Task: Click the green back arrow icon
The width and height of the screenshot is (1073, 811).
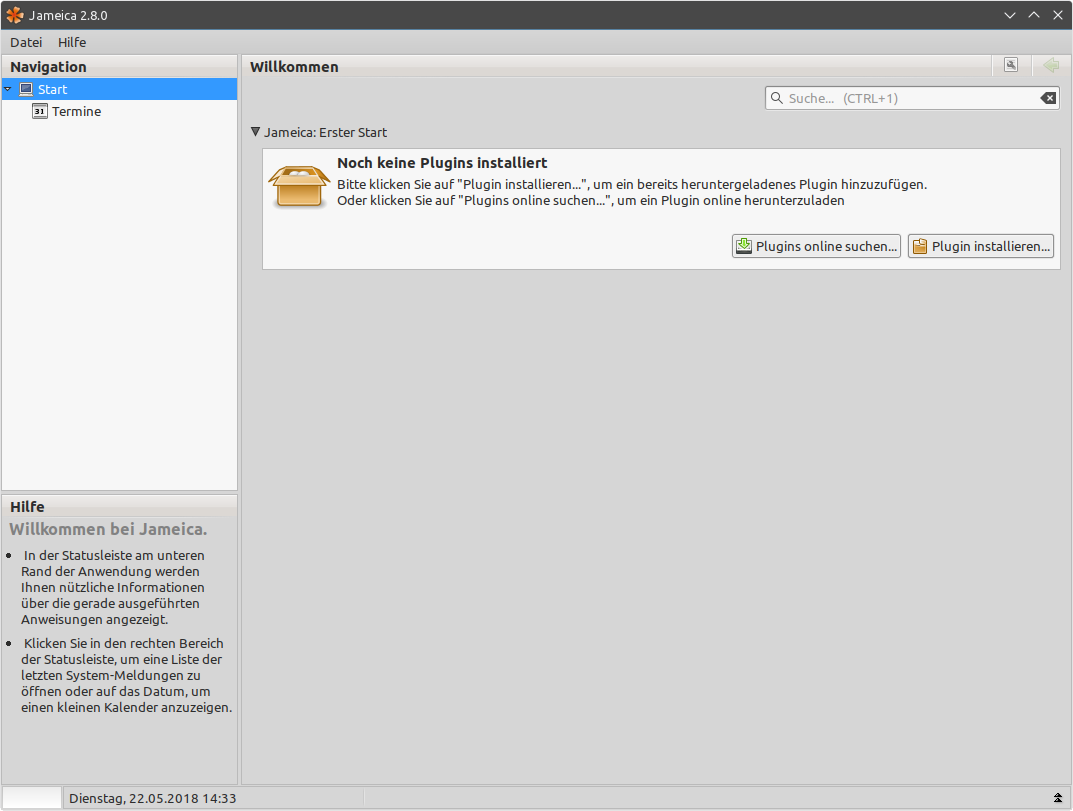Action: pyautogui.click(x=1052, y=65)
